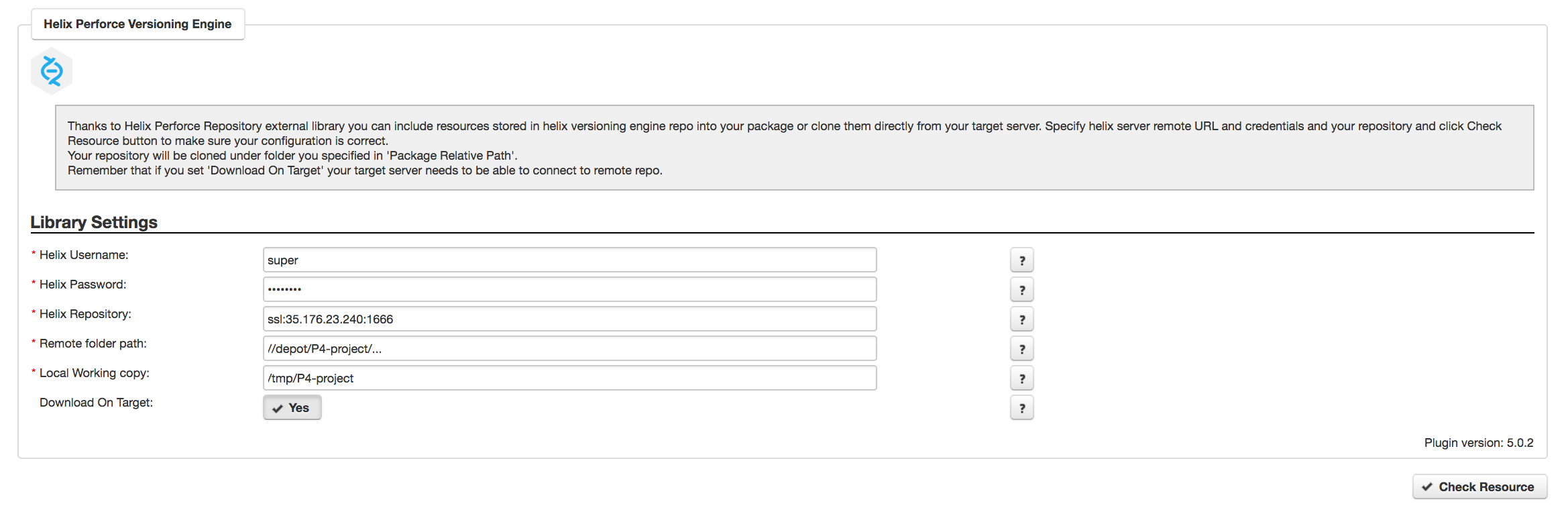Click the Helix DNA logo icon
1568x514 pixels.
click(52, 71)
